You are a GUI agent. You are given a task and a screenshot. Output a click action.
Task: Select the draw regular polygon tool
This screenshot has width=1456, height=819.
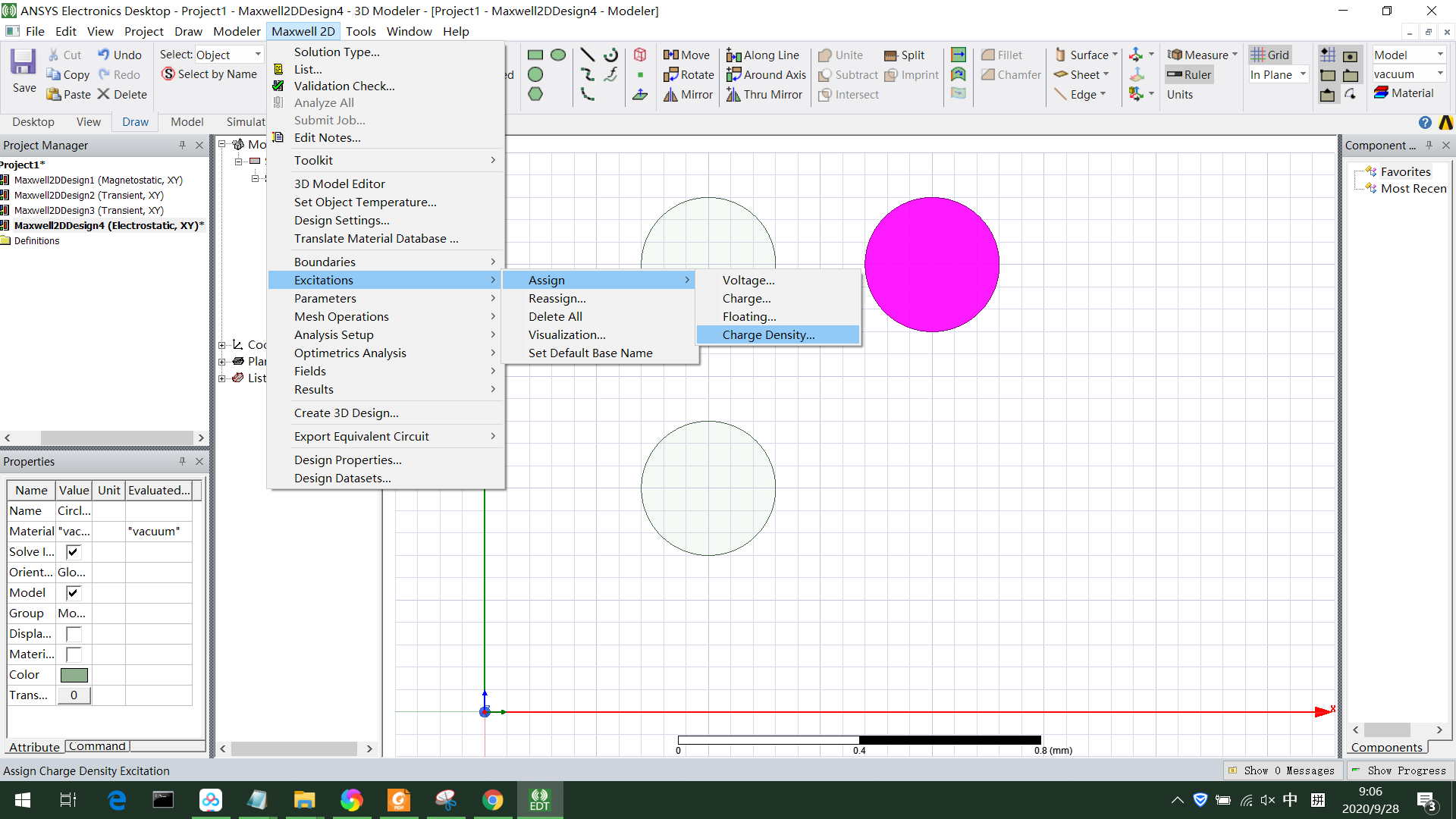535,94
